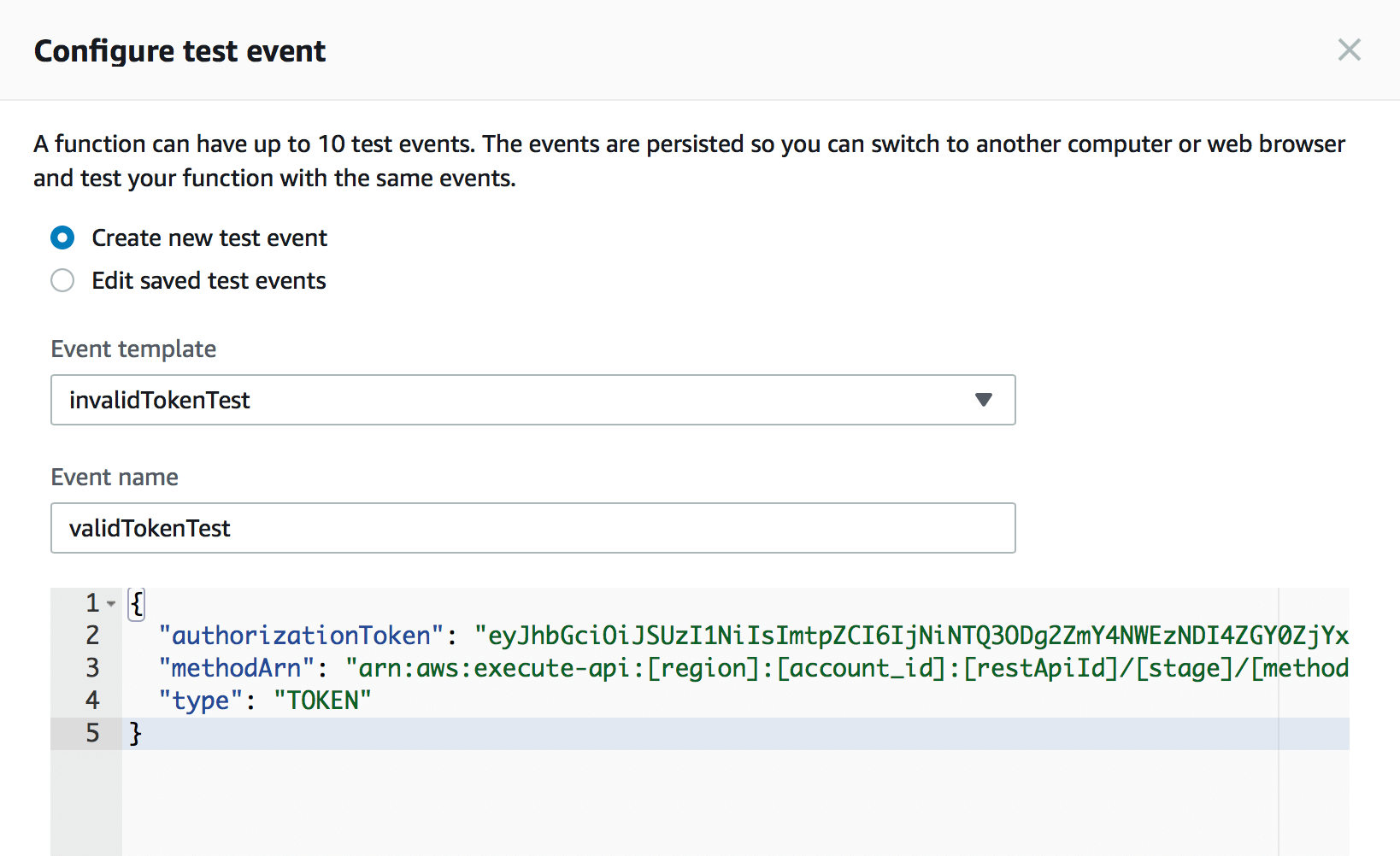1400x856 pixels.
Task: Click the opening brace on line 1
Action: pyautogui.click(x=136, y=603)
